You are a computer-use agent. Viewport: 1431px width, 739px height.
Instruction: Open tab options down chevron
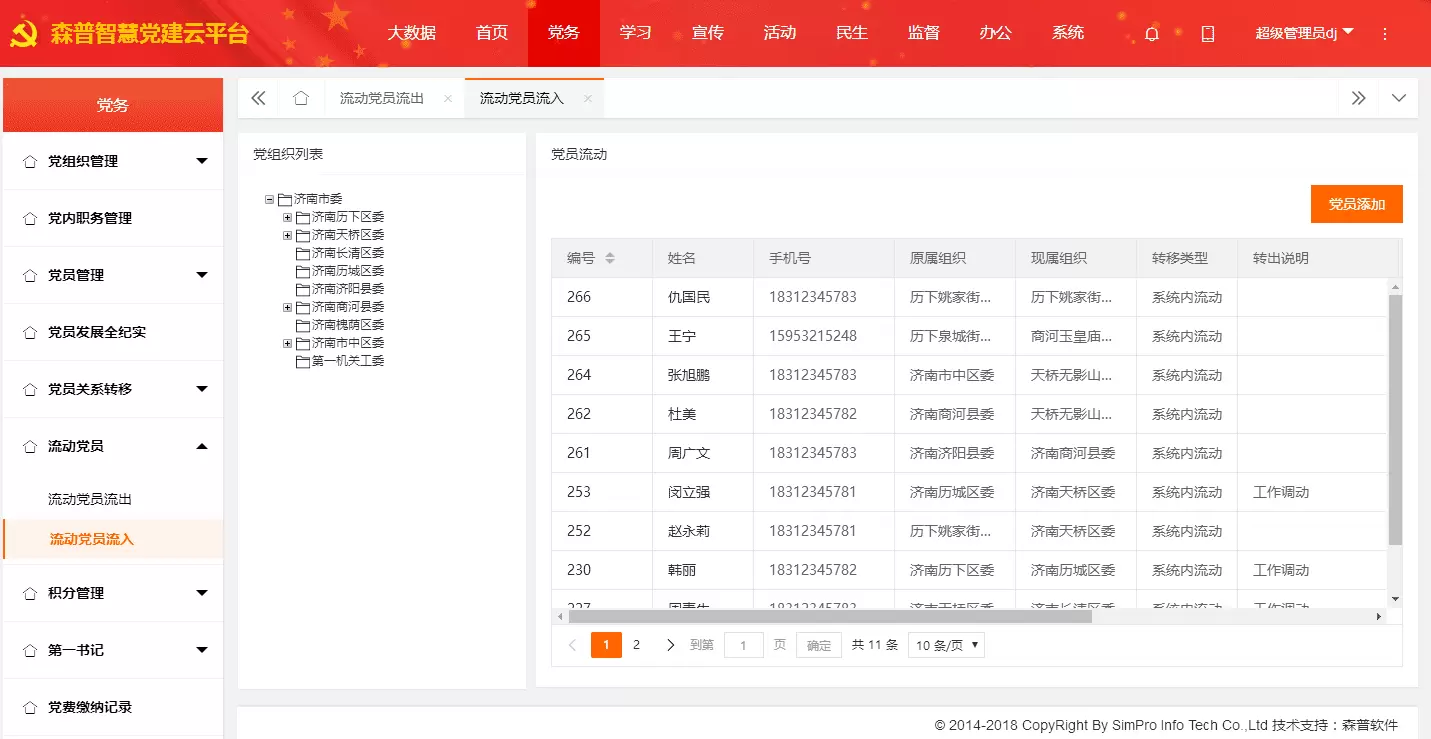1399,98
